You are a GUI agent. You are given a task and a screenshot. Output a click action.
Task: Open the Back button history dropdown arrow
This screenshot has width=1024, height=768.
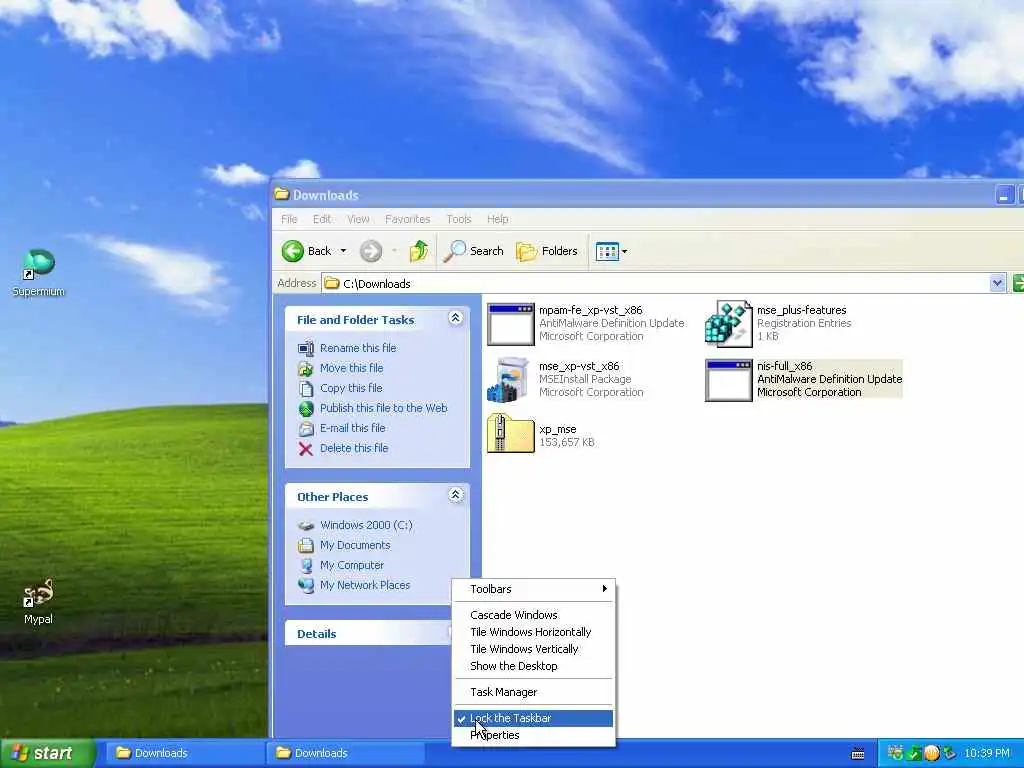tap(344, 251)
